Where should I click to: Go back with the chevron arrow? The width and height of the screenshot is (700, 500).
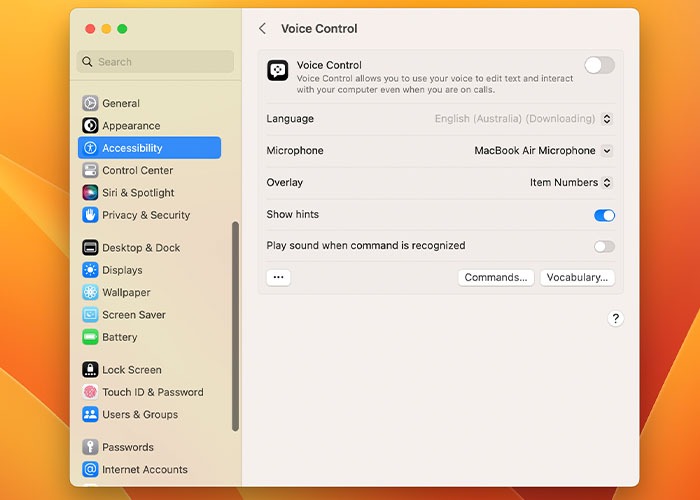pyautogui.click(x=262, y=29)
